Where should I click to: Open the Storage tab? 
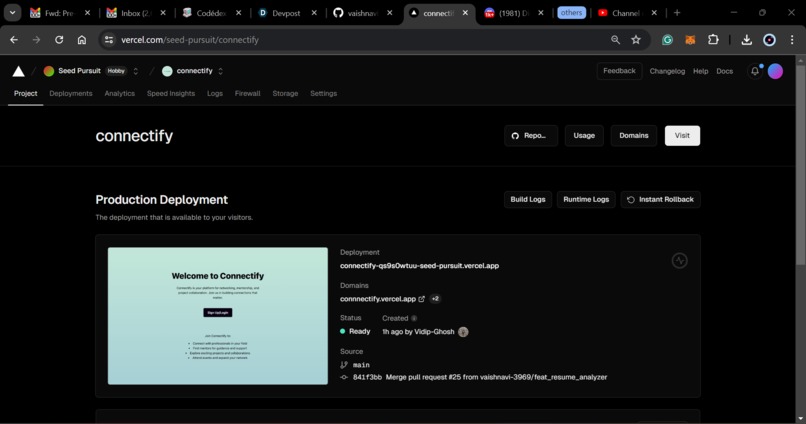point(285,94)
